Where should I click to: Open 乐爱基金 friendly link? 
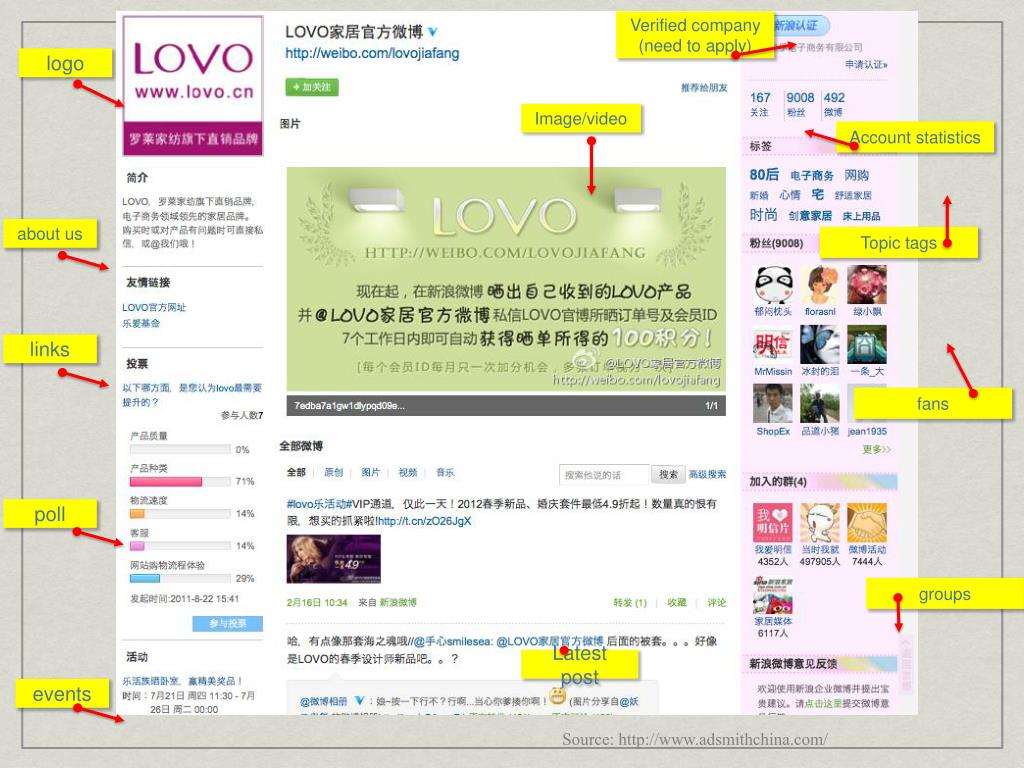[141, 323]
